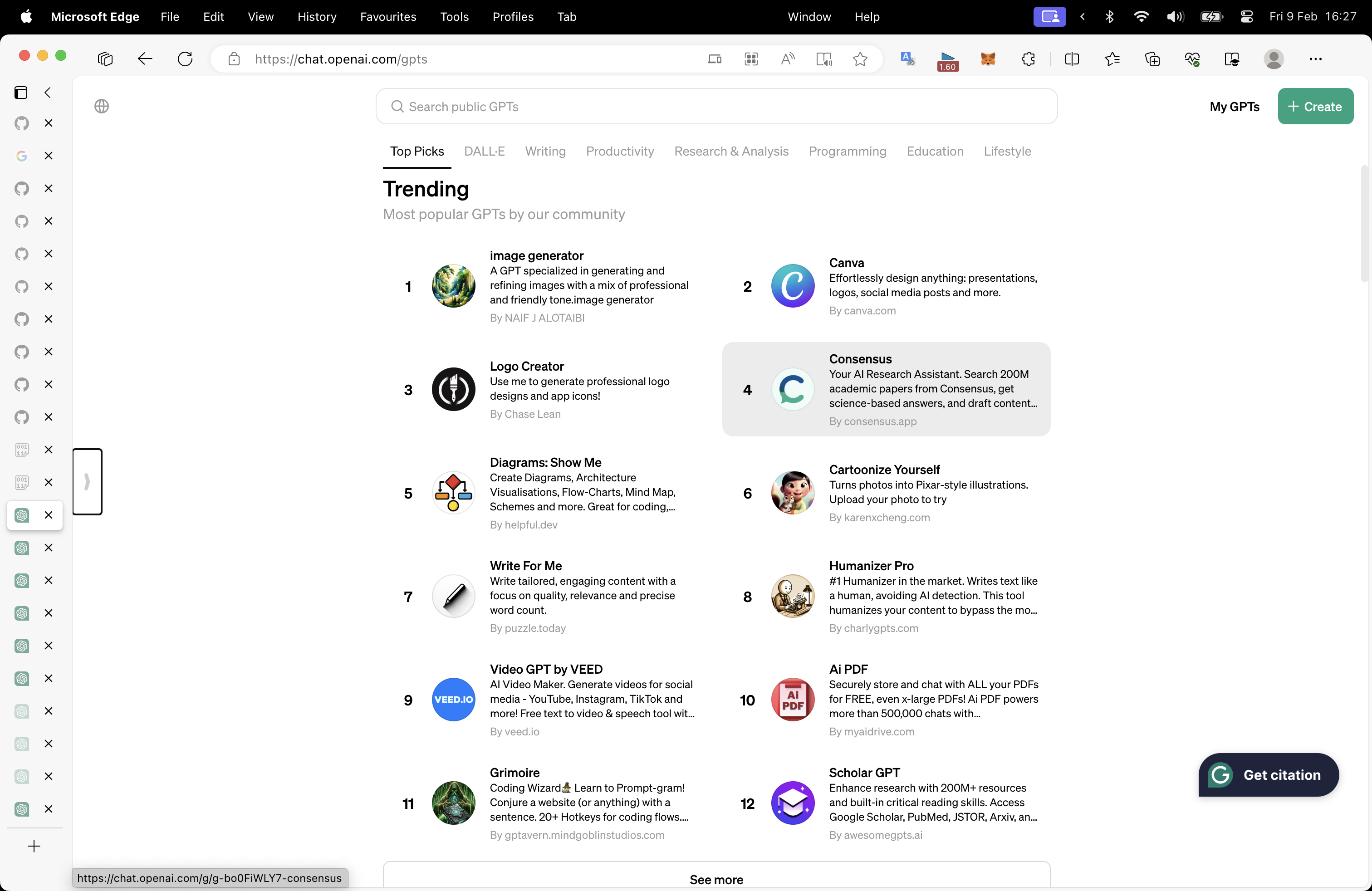
Task: Open the Extensions puzzle icon
Action: [1028, 59]
